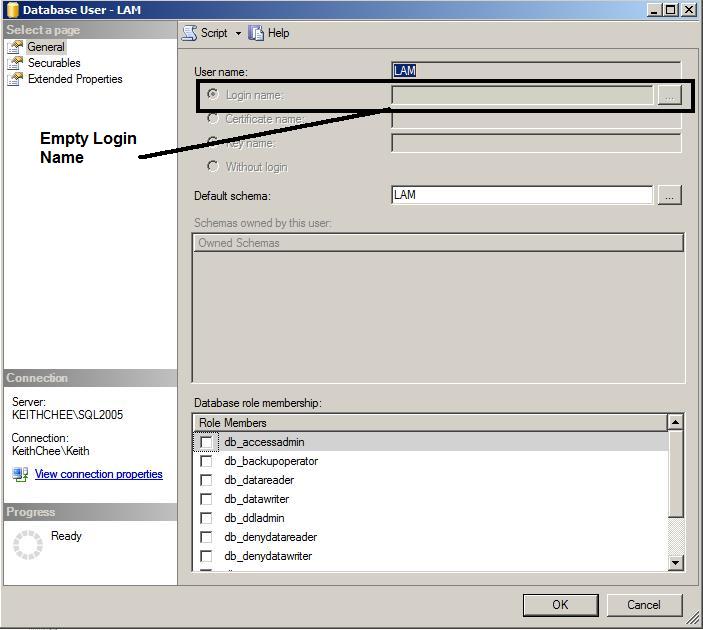Click the Connection section header
The width and height of the screenshot is (703, 630).
[x=90, y=378]
